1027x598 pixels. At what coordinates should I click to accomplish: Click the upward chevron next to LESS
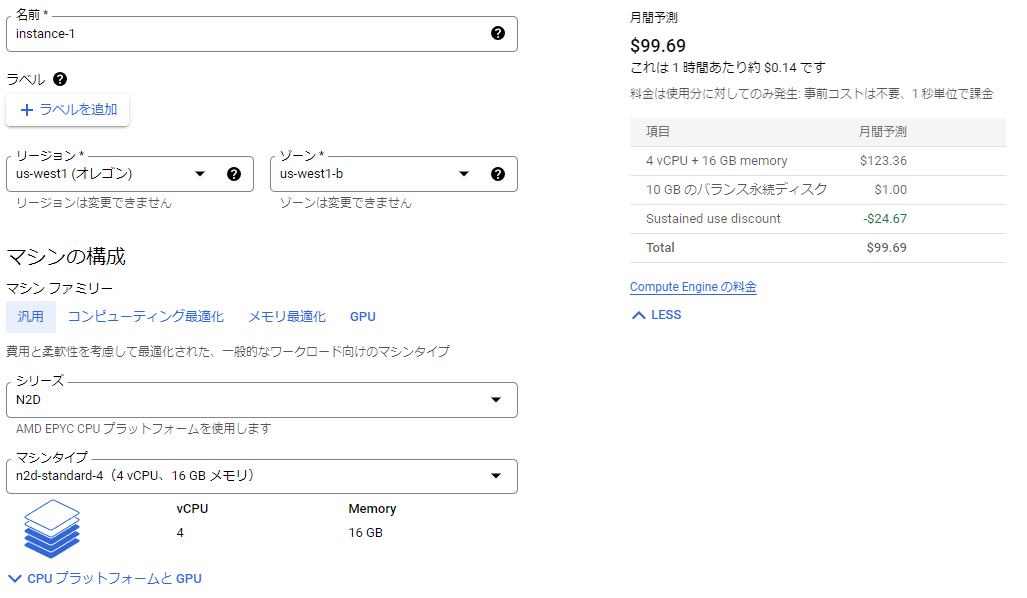pyautogui.click(x=637, y=314)
